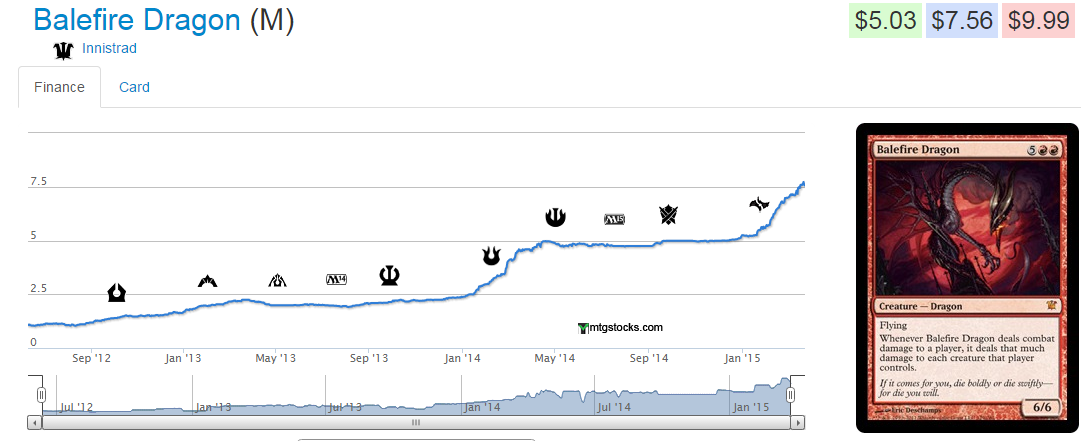Click the Khans of Tarkir set symbol
Screen dimensions: 1081x441
(668, 214)
